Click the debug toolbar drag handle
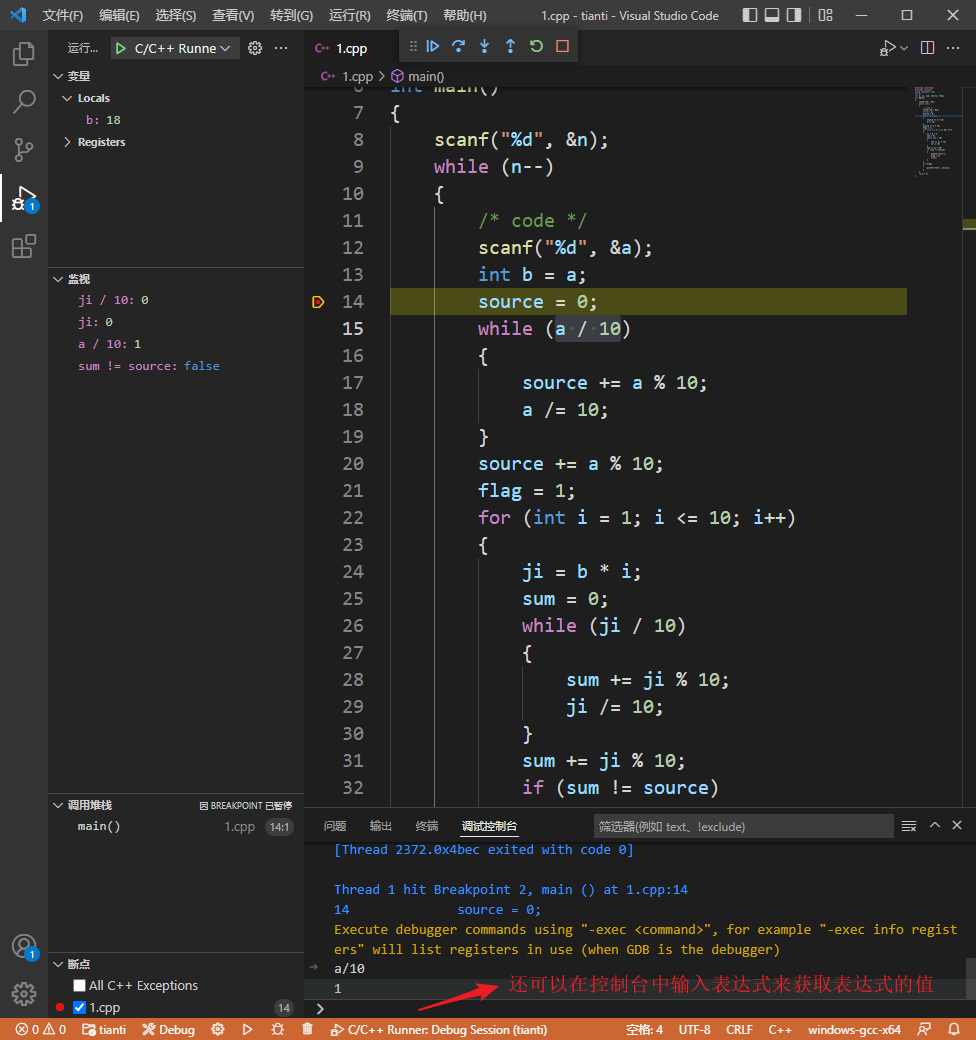Viewport: 976px width, 1040px height. (413, 46)
